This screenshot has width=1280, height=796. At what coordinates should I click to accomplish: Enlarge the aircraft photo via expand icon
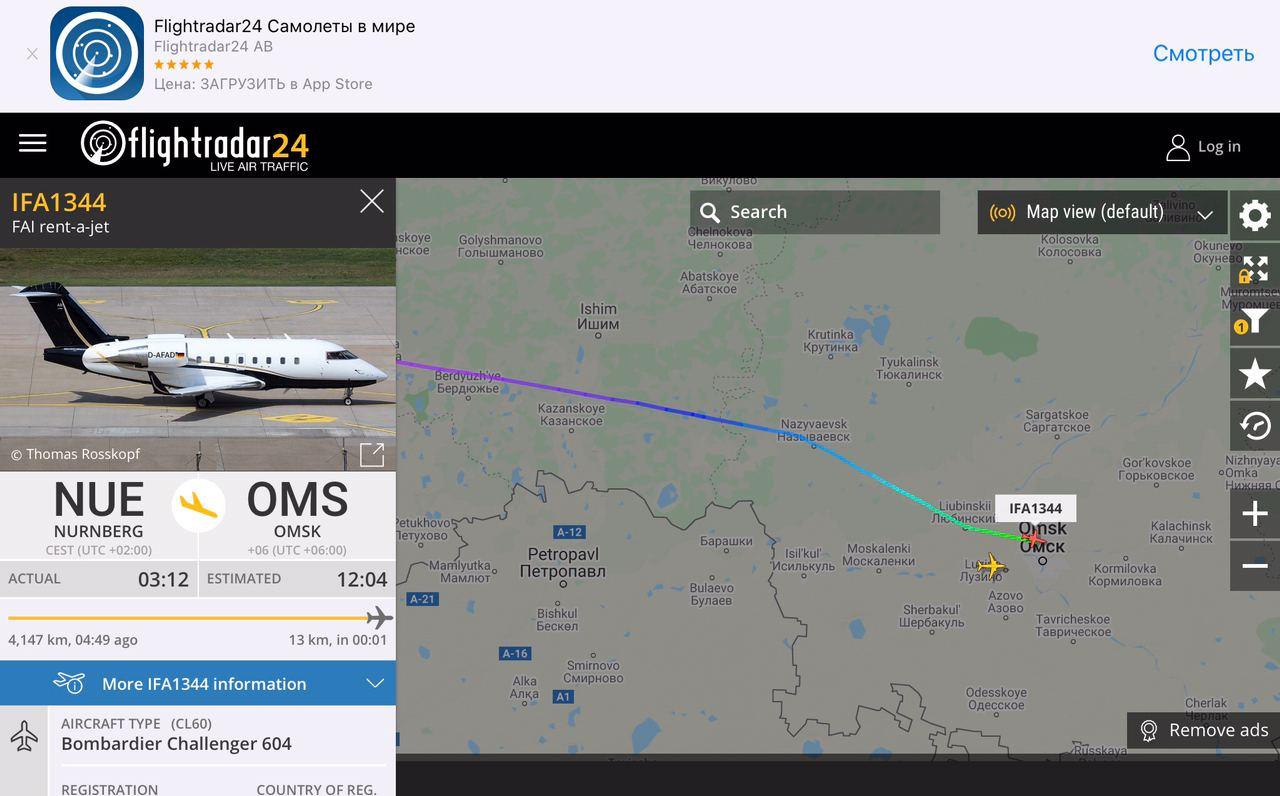[372, 454]
